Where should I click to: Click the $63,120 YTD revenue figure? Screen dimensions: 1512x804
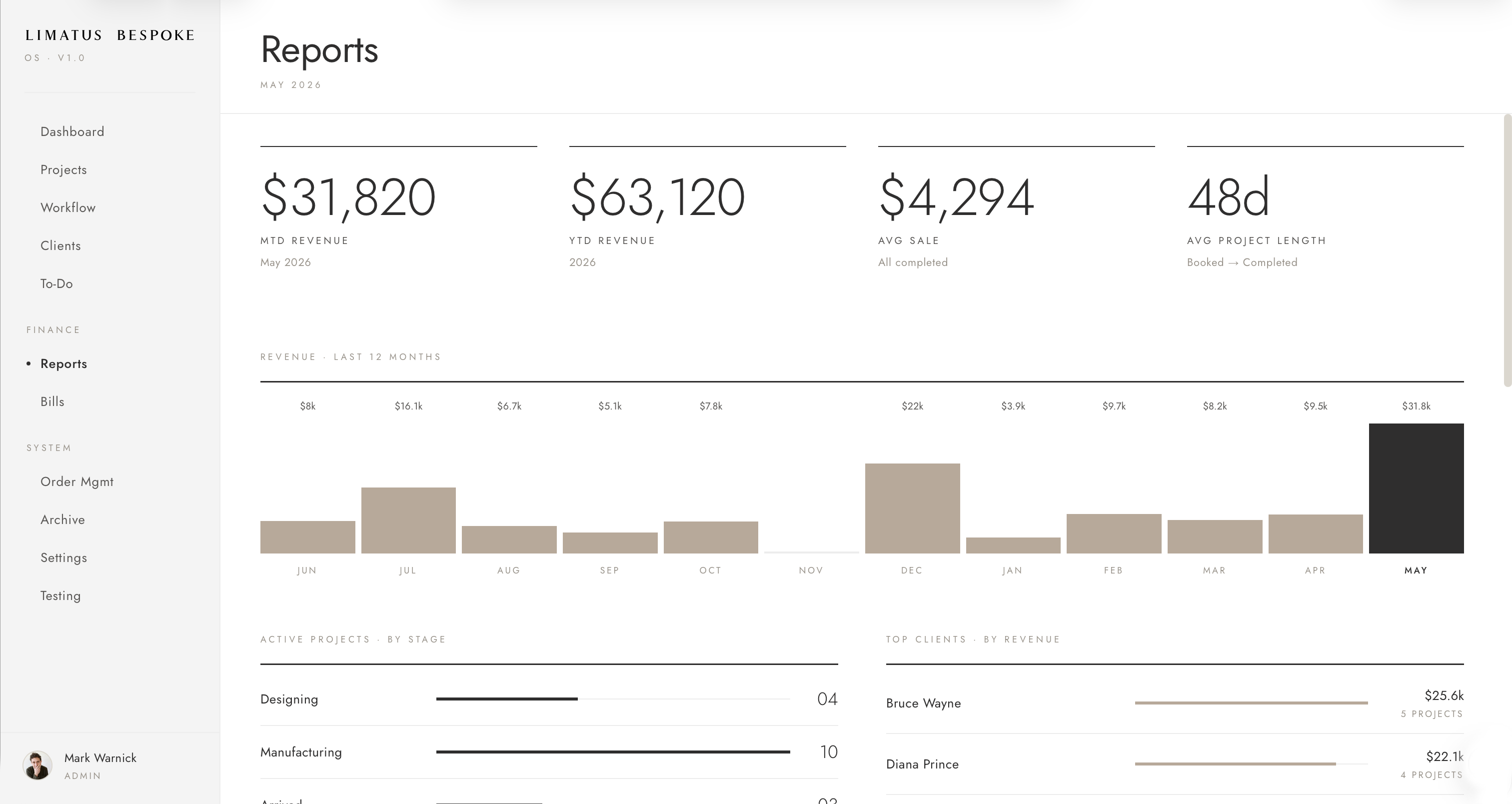657,196
